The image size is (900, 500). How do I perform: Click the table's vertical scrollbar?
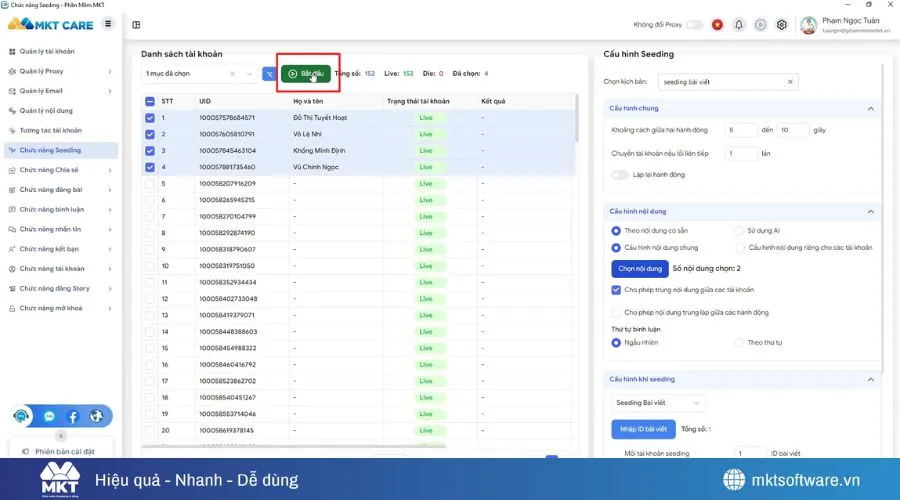click(x=576, y=118)
